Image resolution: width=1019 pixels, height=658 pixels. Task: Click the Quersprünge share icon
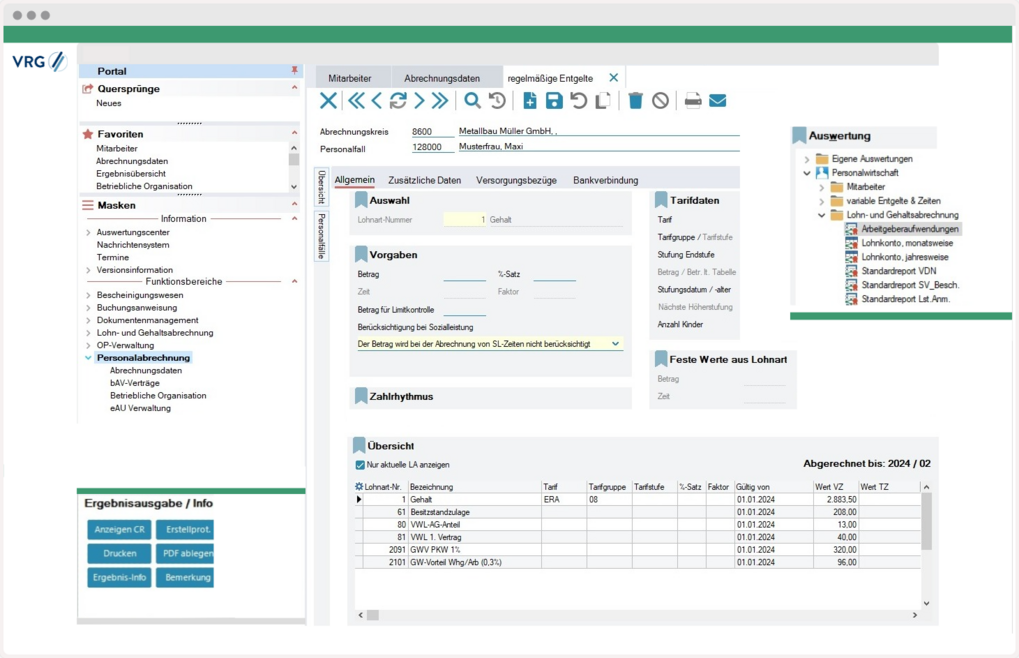tap(88, 88)
